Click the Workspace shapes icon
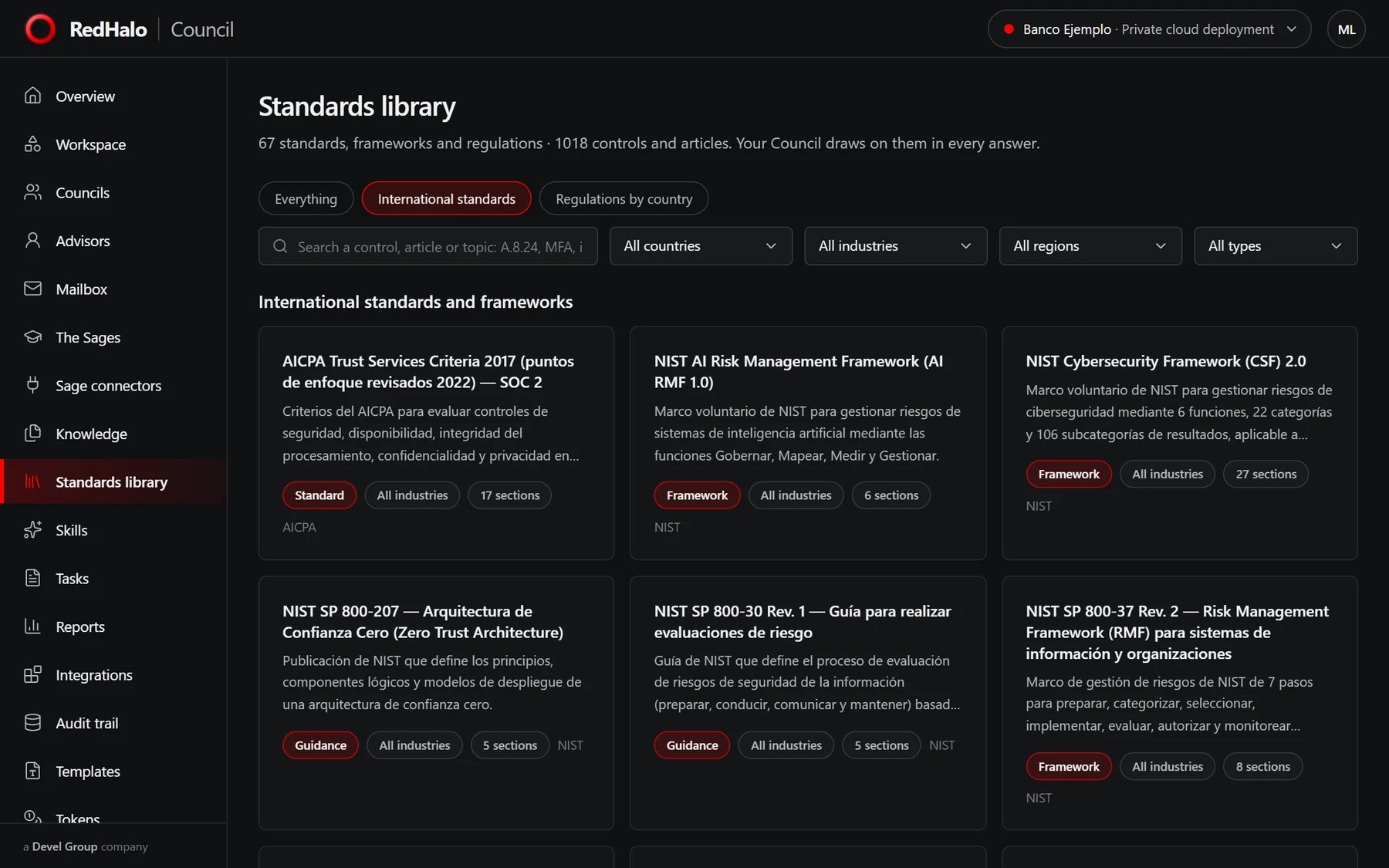This screenshot has width=1389, height=868. [32, 144]
